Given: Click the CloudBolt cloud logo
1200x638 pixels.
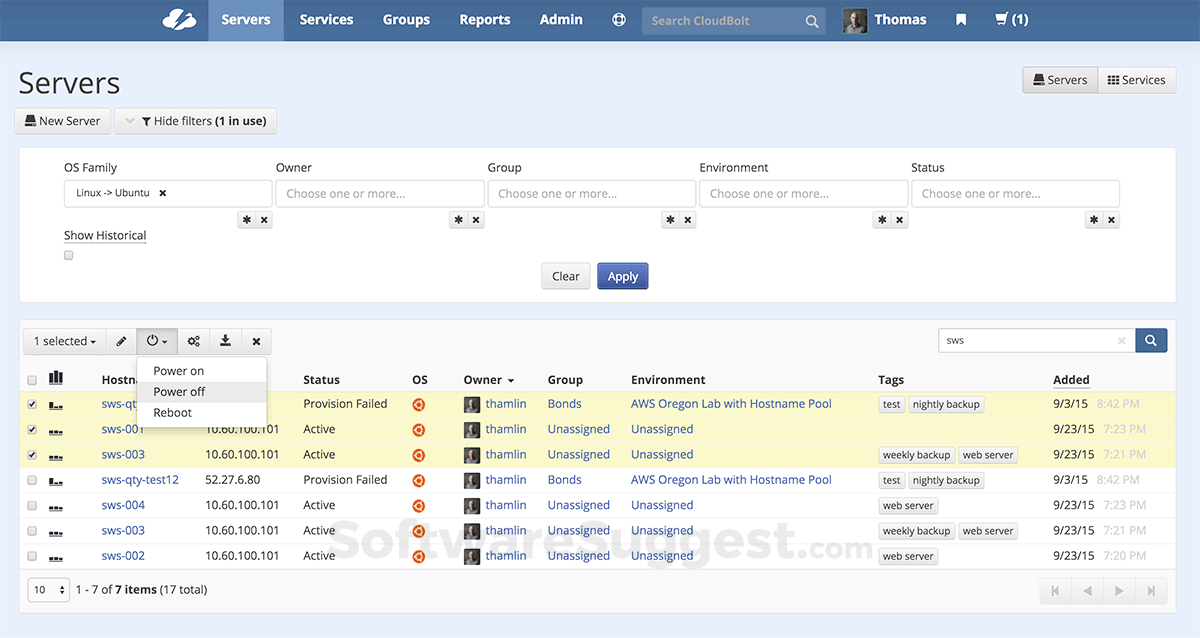Looking at the screenshot, I should tap(179, 20).
